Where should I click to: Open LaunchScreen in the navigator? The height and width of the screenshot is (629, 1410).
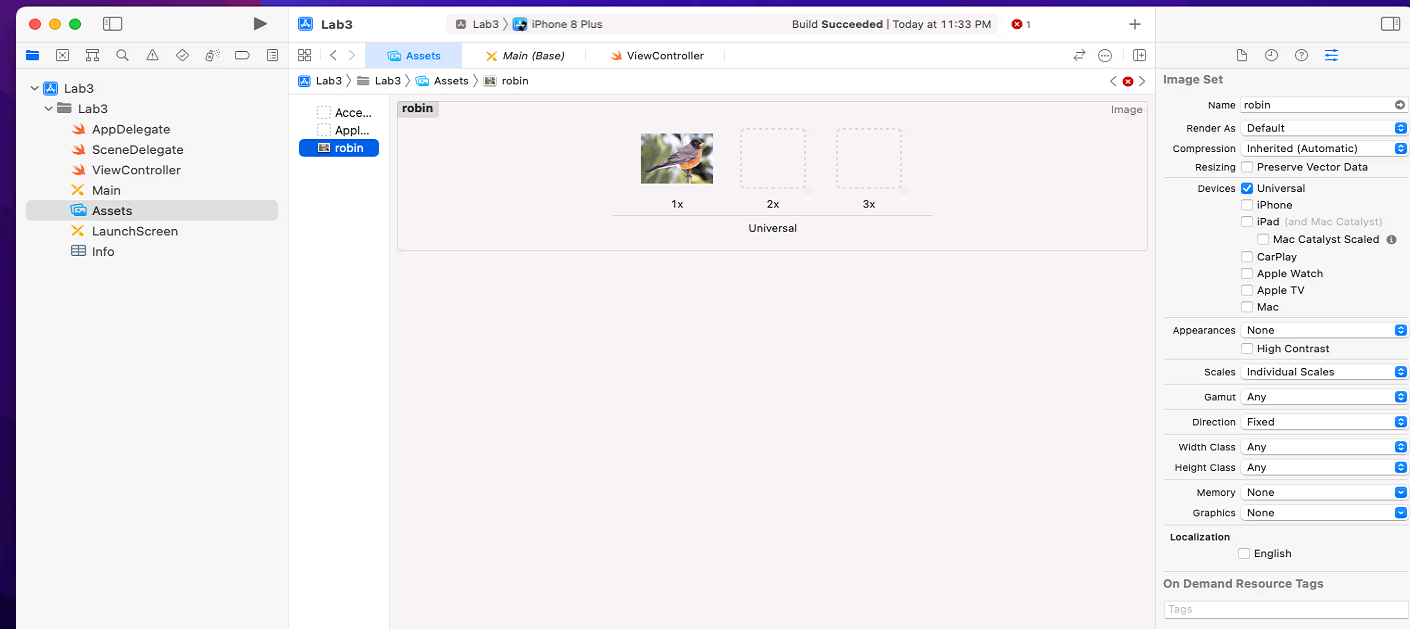pos(134,231)
